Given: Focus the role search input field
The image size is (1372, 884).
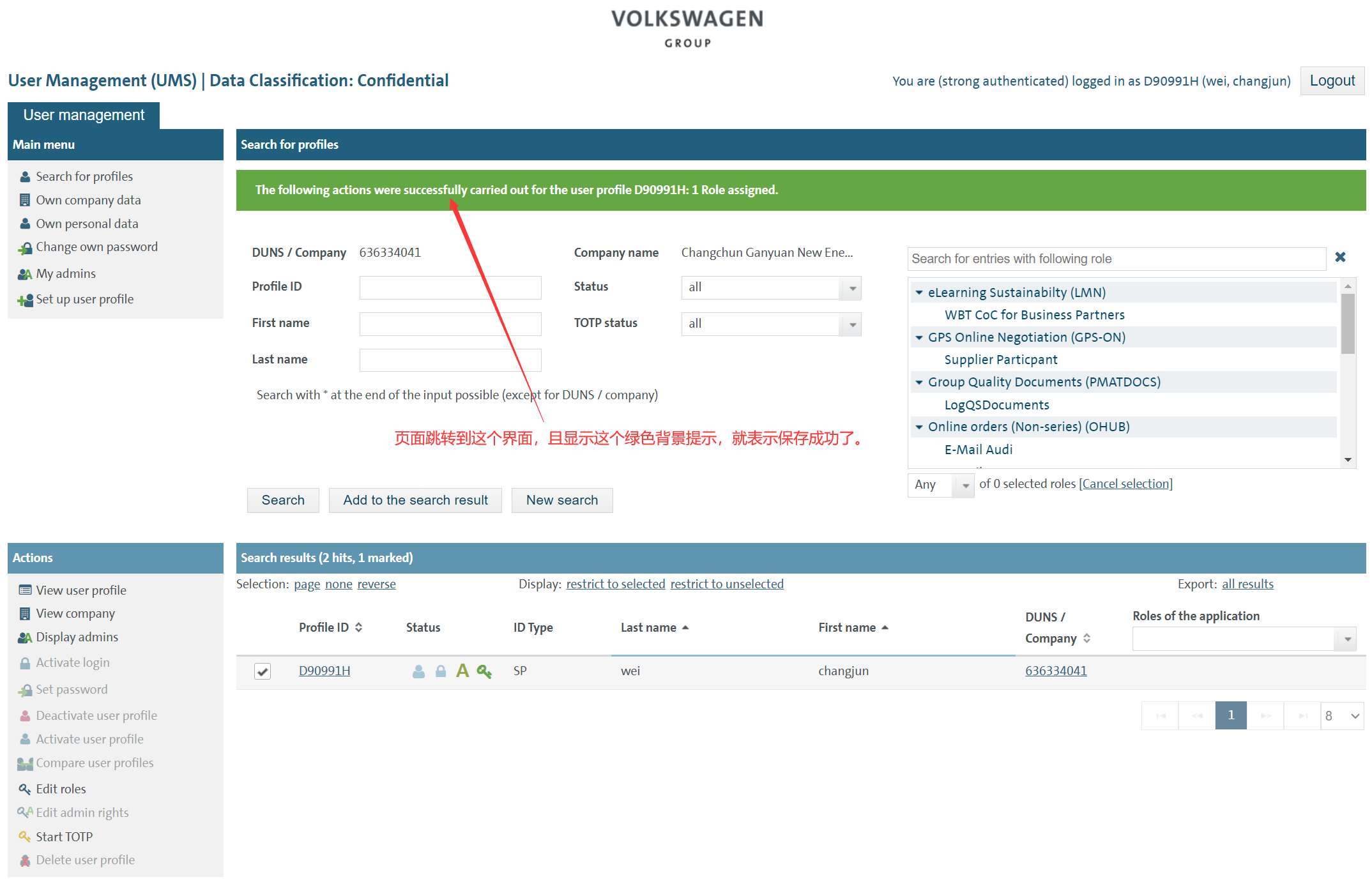Looking at the screenshot, I should point(1117,259).
